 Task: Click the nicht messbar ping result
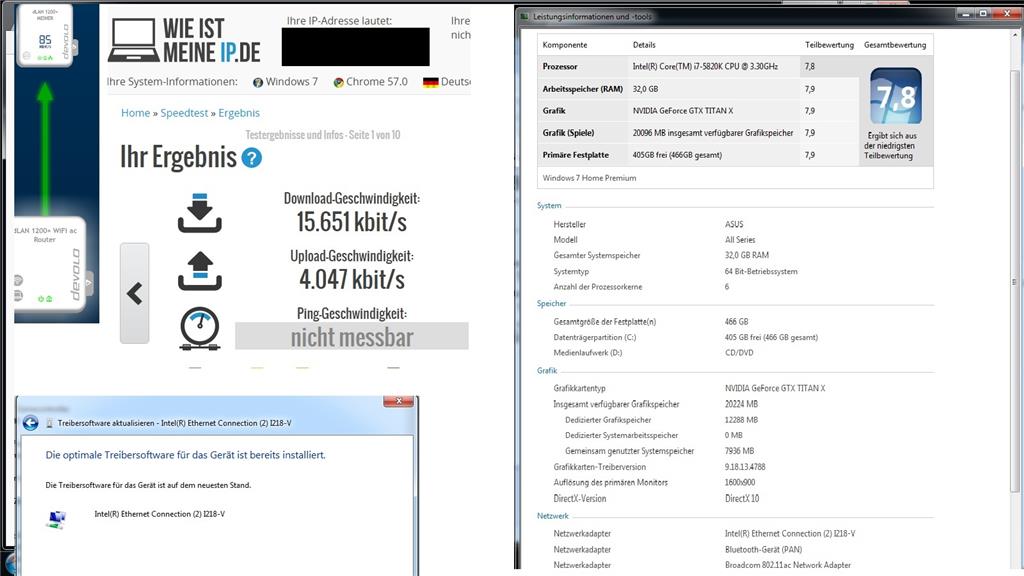click(x=351, y=336)
